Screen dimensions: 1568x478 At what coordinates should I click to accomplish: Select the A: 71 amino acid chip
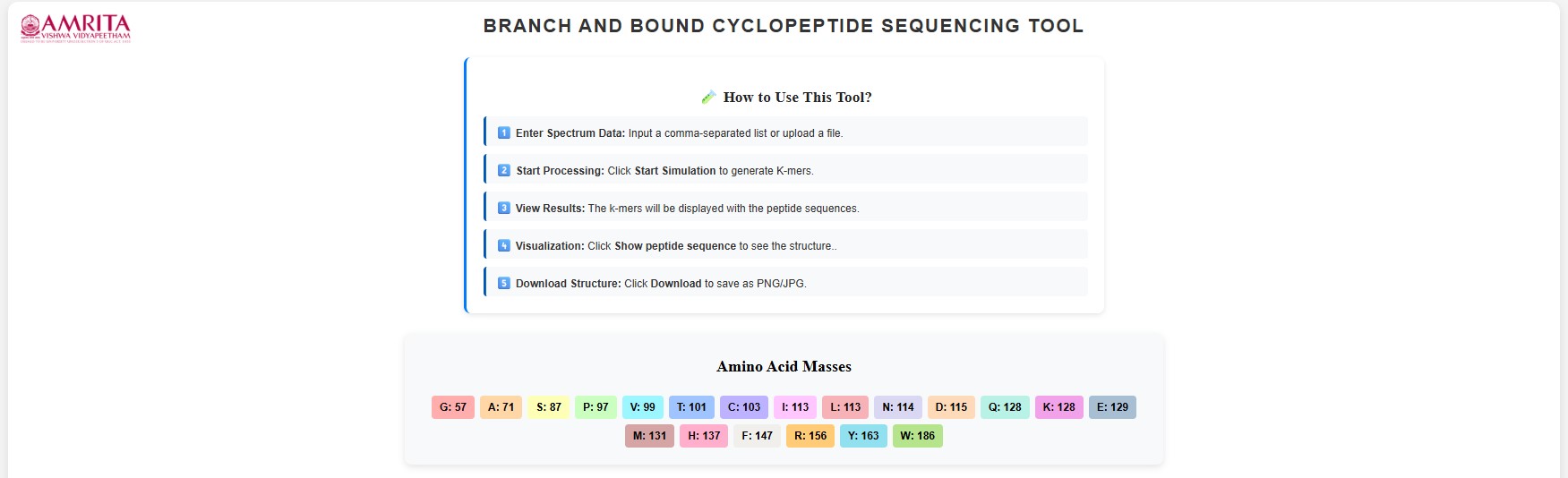coord(501,407)
